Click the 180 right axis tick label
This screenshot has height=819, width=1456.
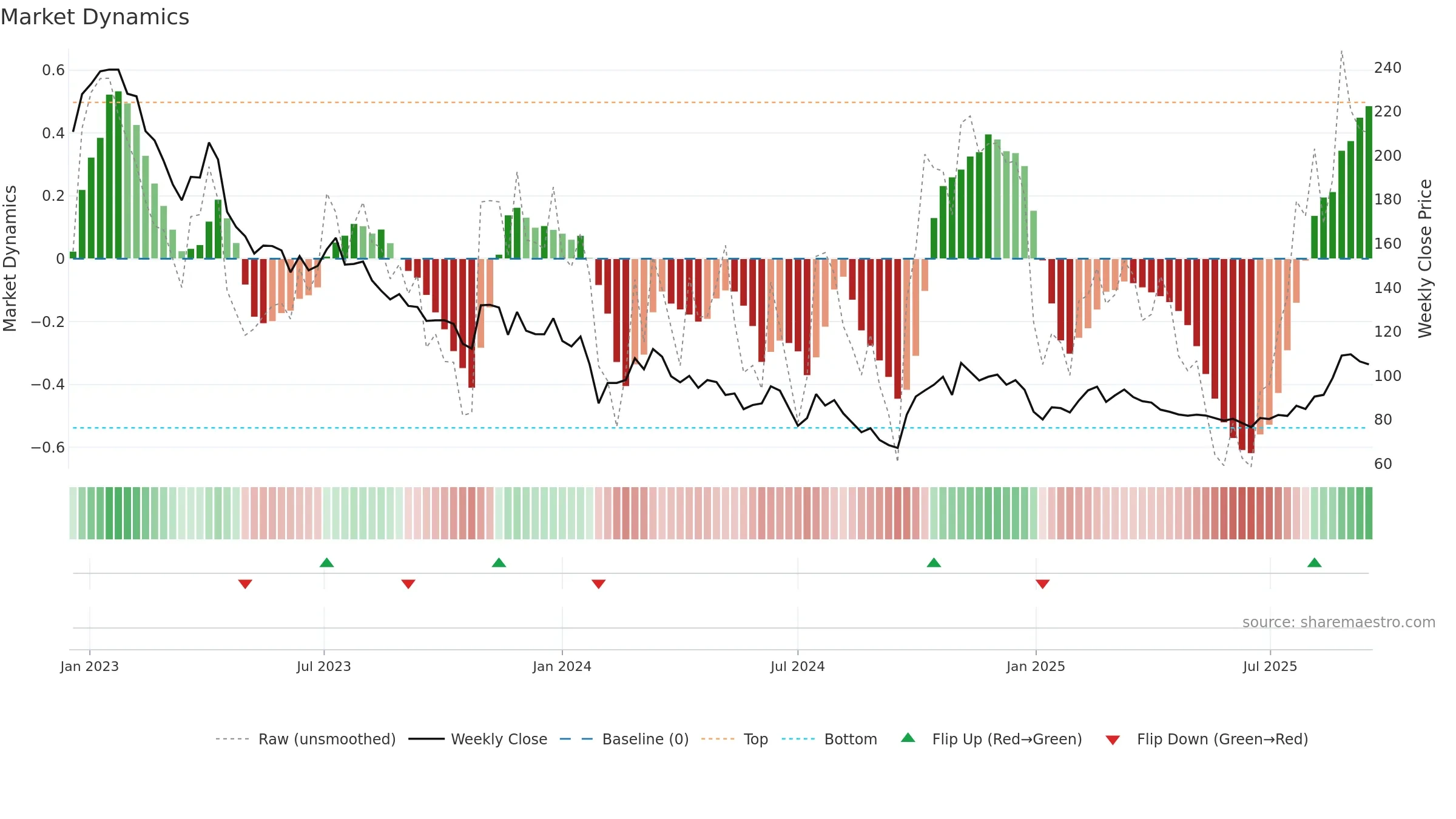[x=1388, y=200]
